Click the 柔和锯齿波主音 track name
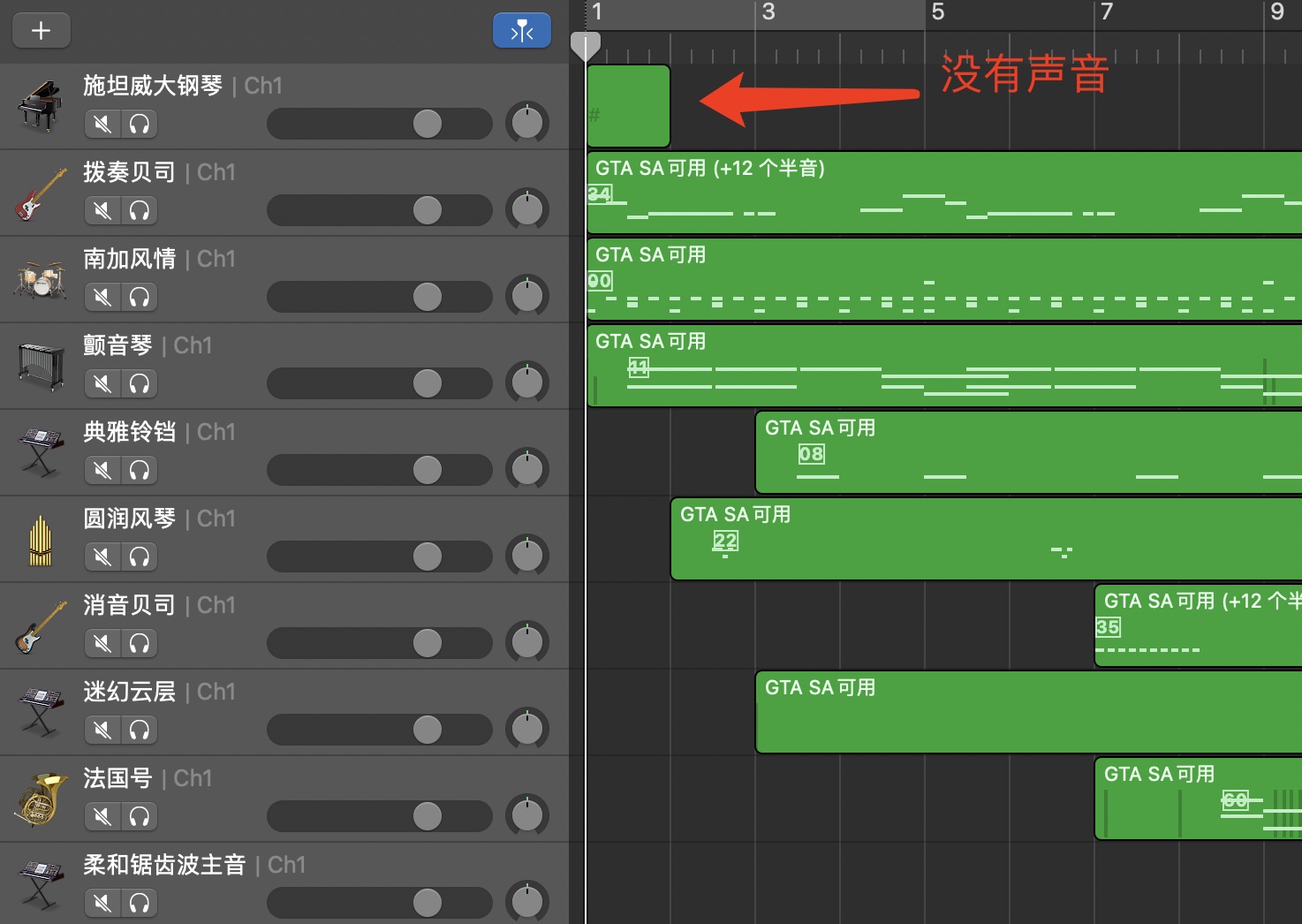1302x924 pixels. 164,865
